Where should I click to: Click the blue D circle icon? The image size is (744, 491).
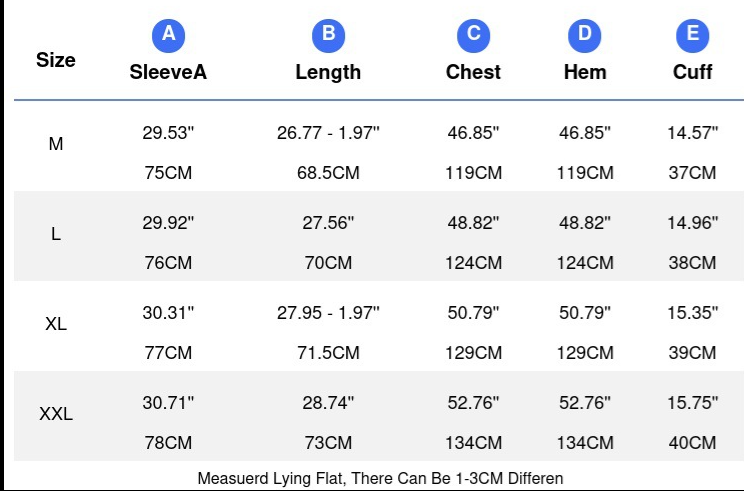click(585, 36)
